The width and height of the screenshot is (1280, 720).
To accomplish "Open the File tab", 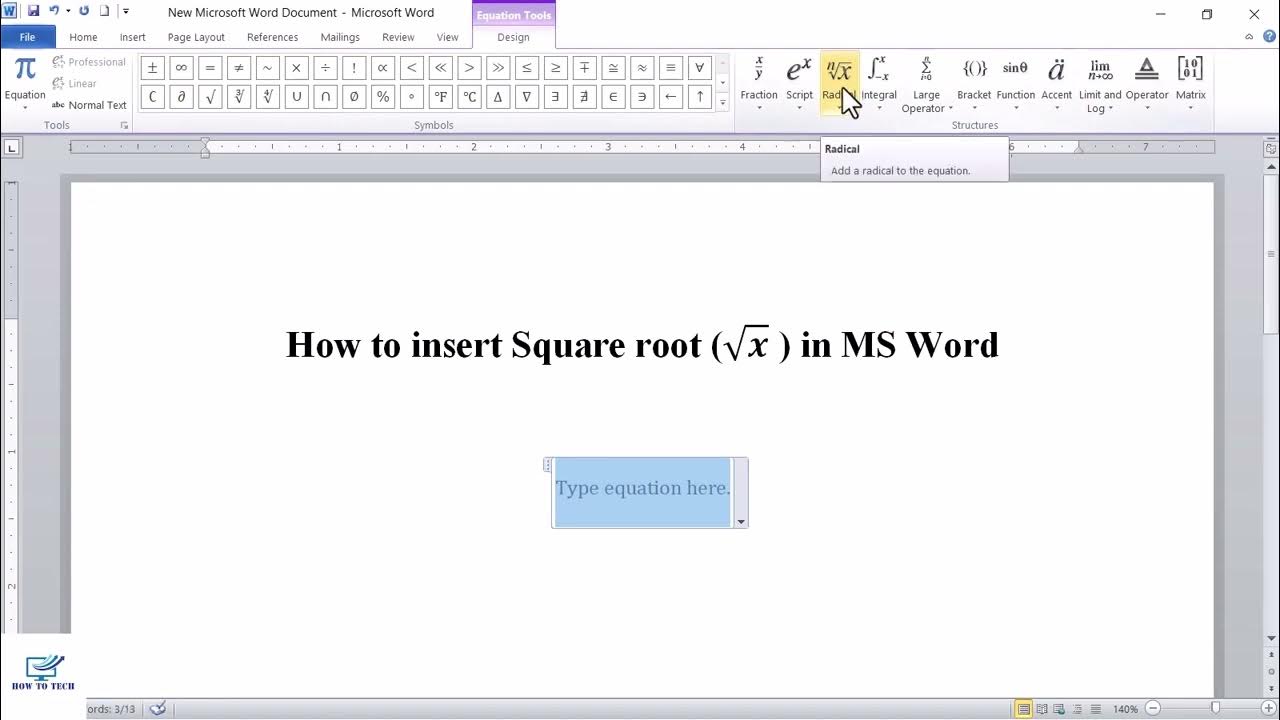I will (27, 37).
